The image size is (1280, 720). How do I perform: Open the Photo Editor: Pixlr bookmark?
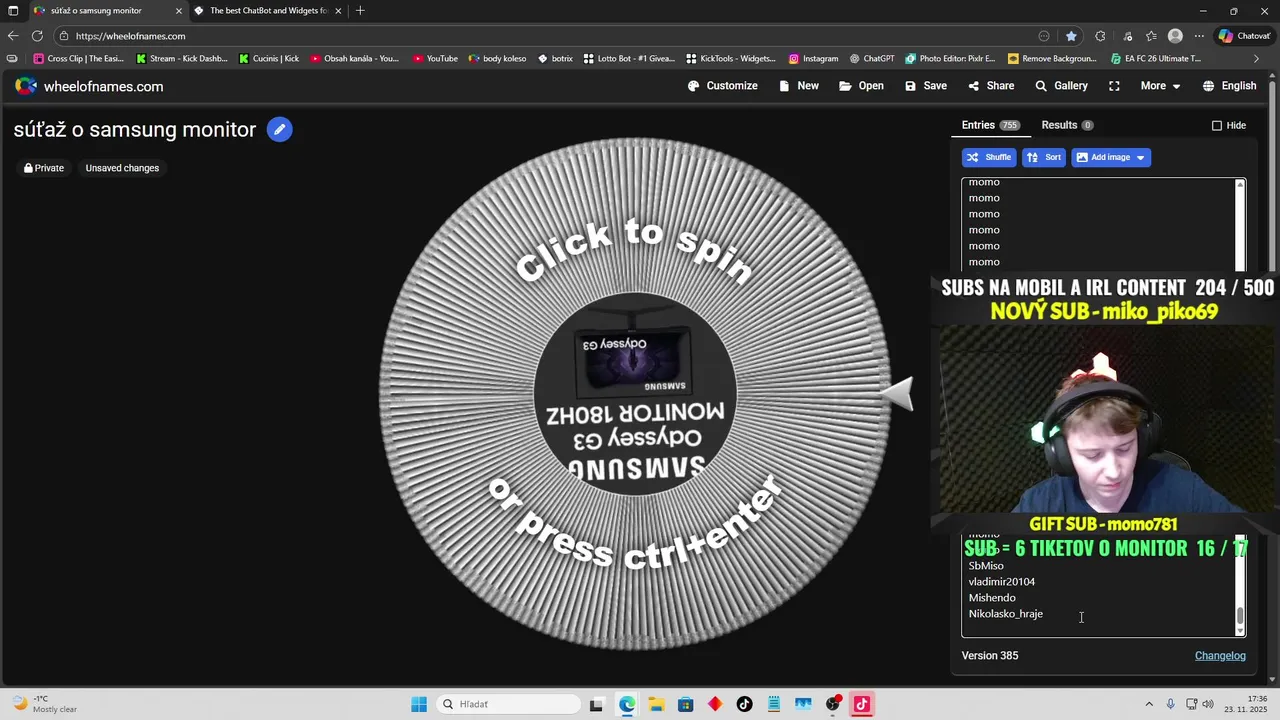tap(951, 59)
